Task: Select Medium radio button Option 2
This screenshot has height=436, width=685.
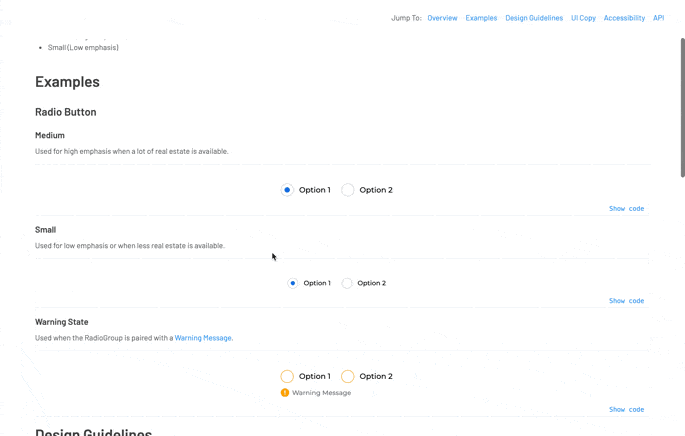Action: pyautogui.click(x=348, y=190)
